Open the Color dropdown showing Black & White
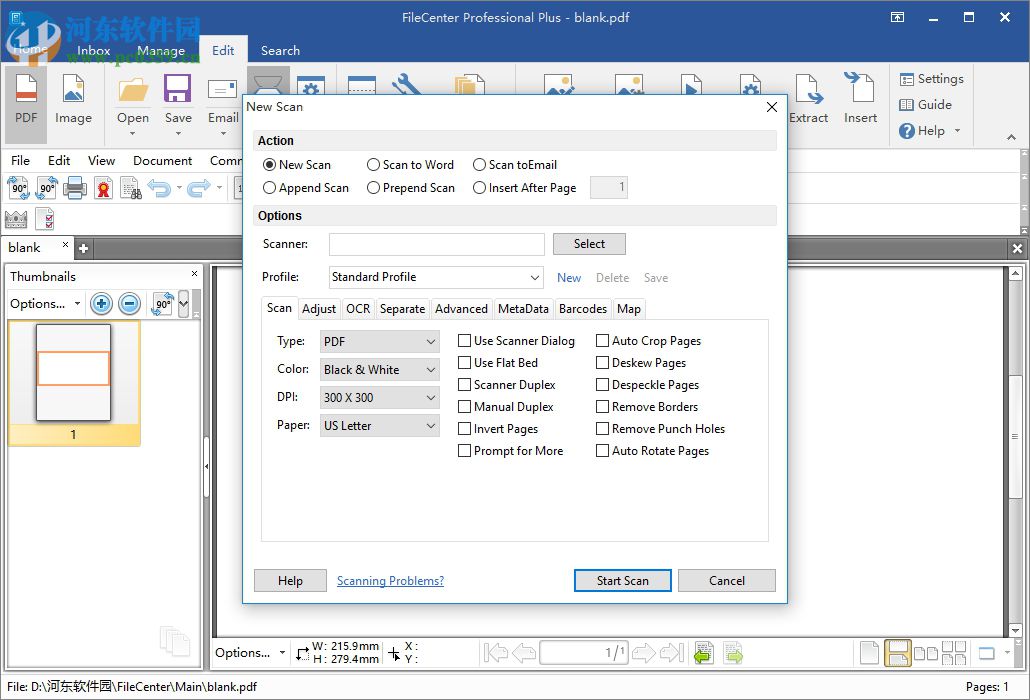The image size is (1030, 700). (380, 370)
